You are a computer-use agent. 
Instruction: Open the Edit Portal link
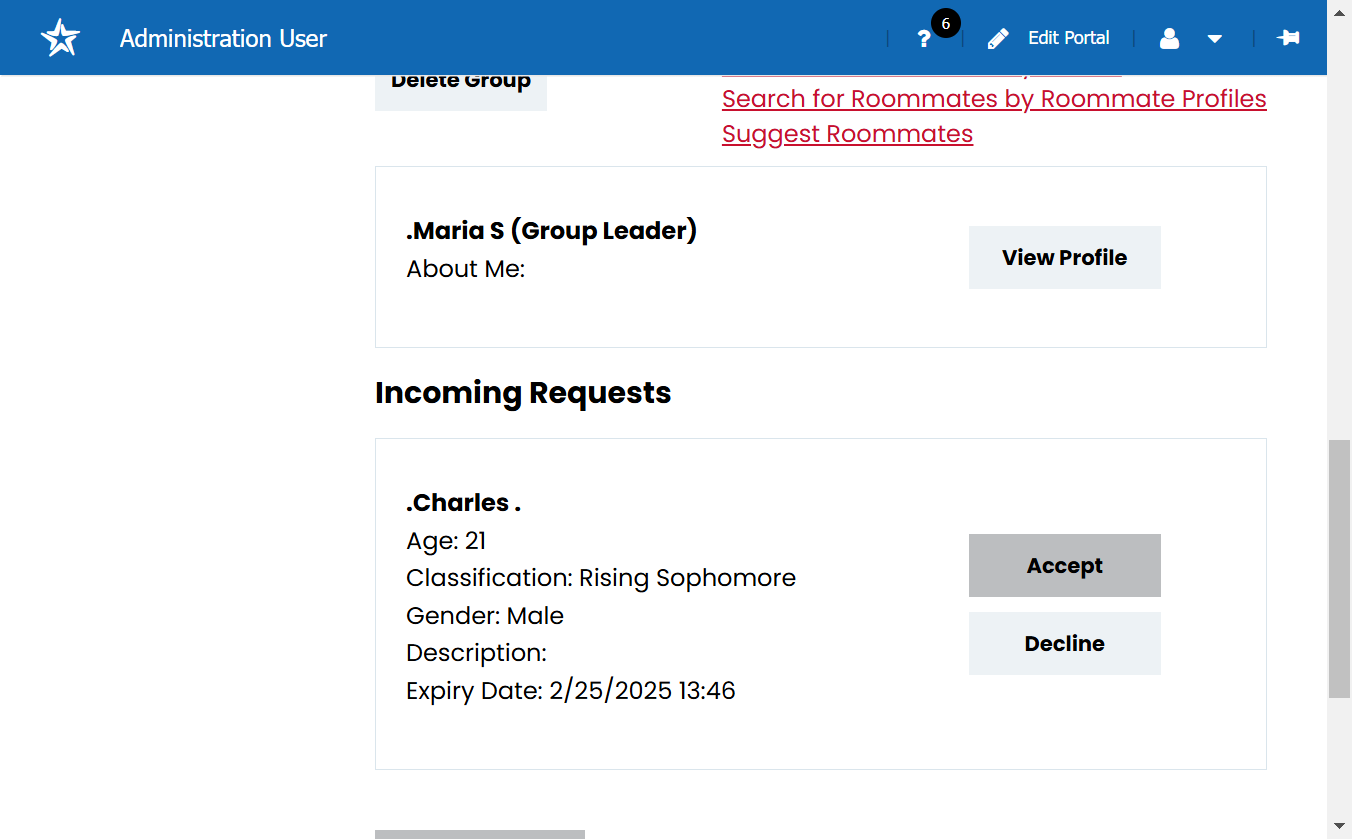(x=1069, y=38)
